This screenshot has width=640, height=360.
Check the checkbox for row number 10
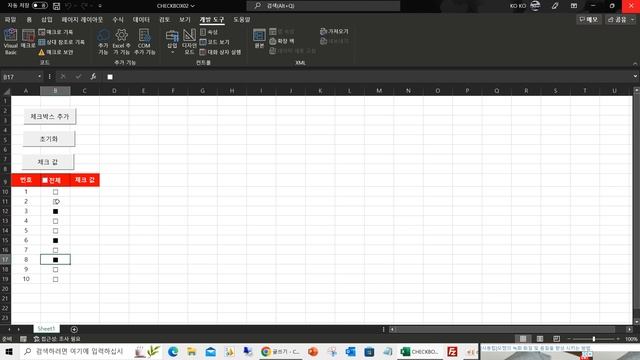pos(56,280)
